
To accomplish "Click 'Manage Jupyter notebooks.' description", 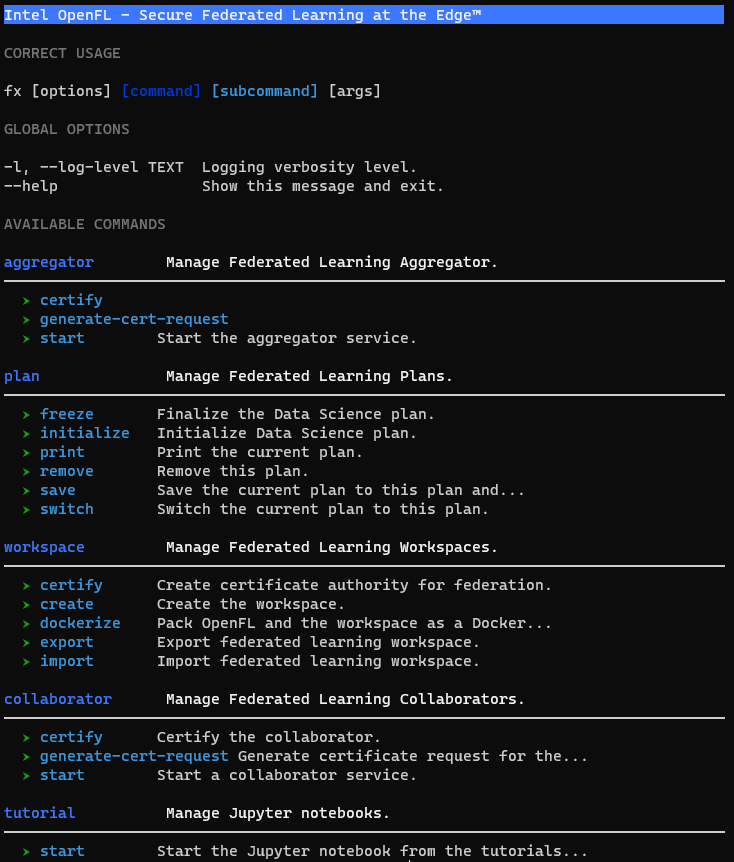I will click(x=278, y=813).
